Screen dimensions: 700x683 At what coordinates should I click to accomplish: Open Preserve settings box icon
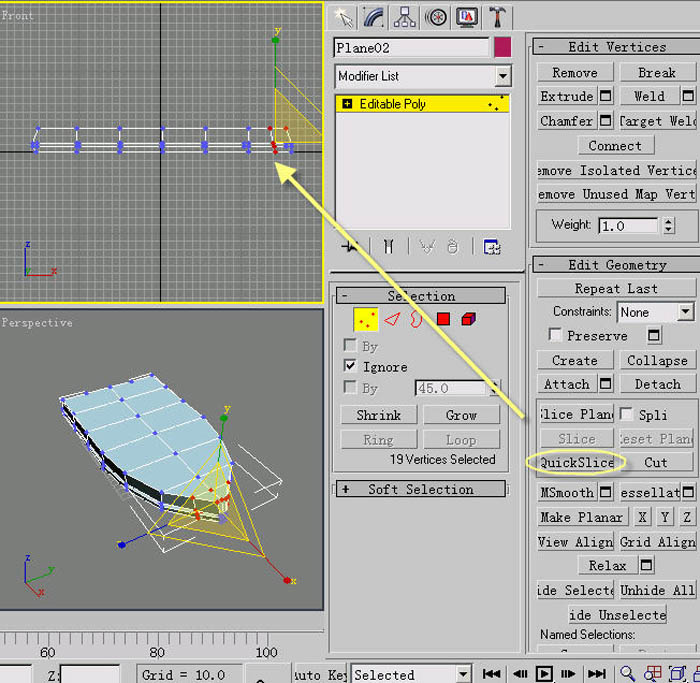coord(654,335)
